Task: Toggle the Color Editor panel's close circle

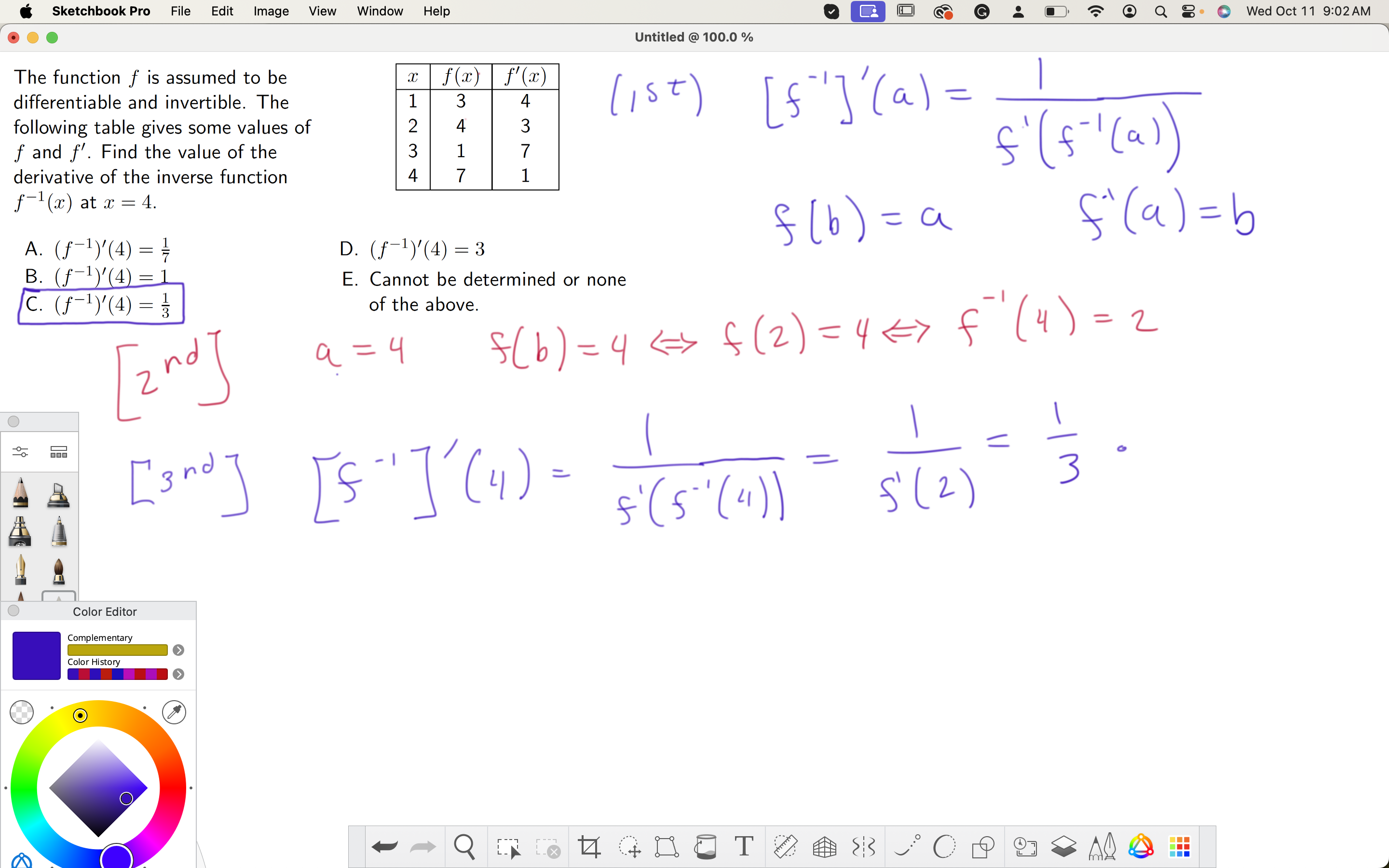Action: (14, 611)
